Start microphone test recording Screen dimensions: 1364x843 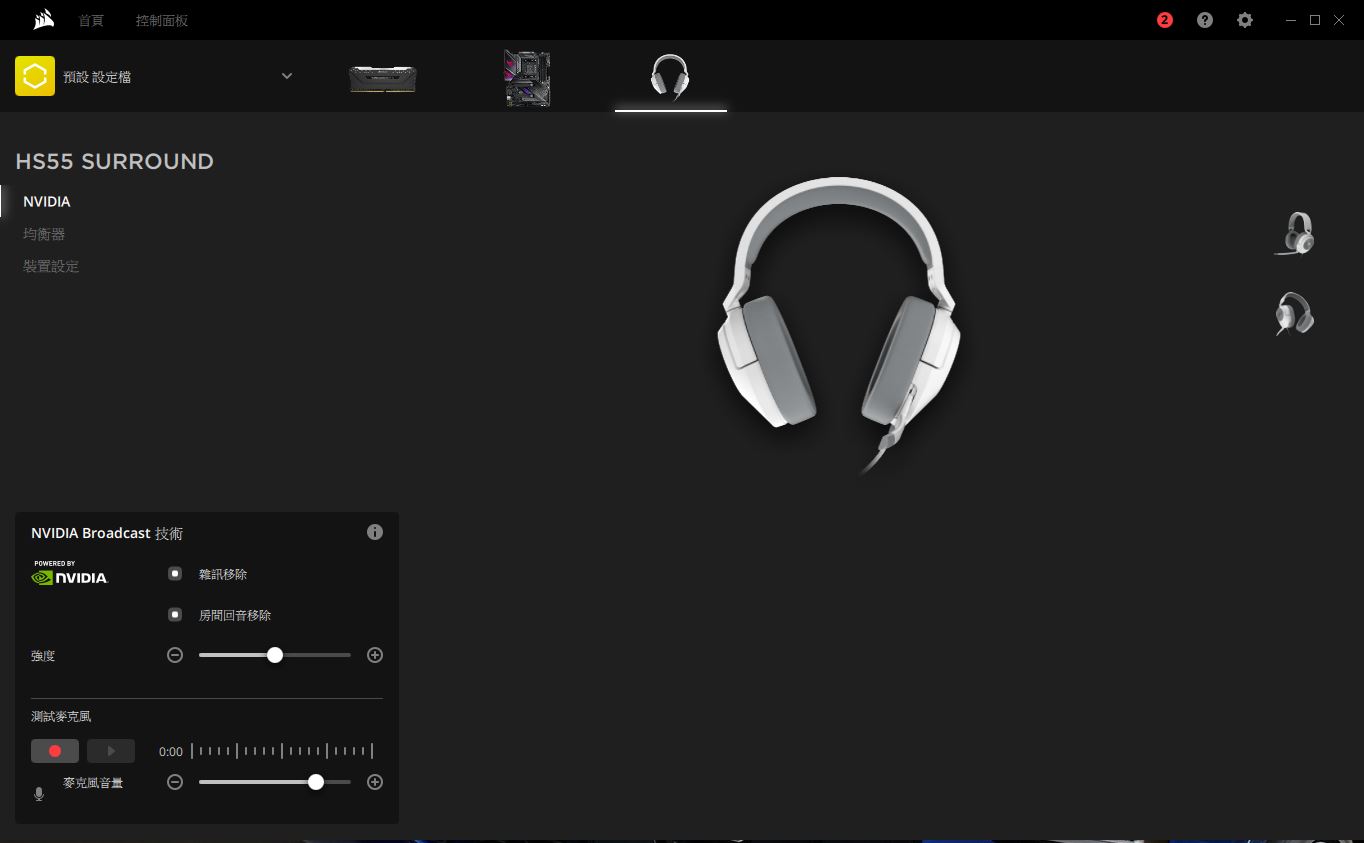click(x=55, y=751)
